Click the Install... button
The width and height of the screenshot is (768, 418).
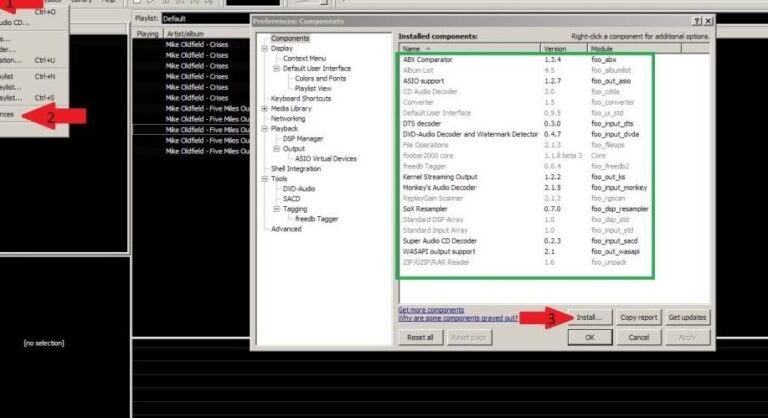click(x=589, y=318)
